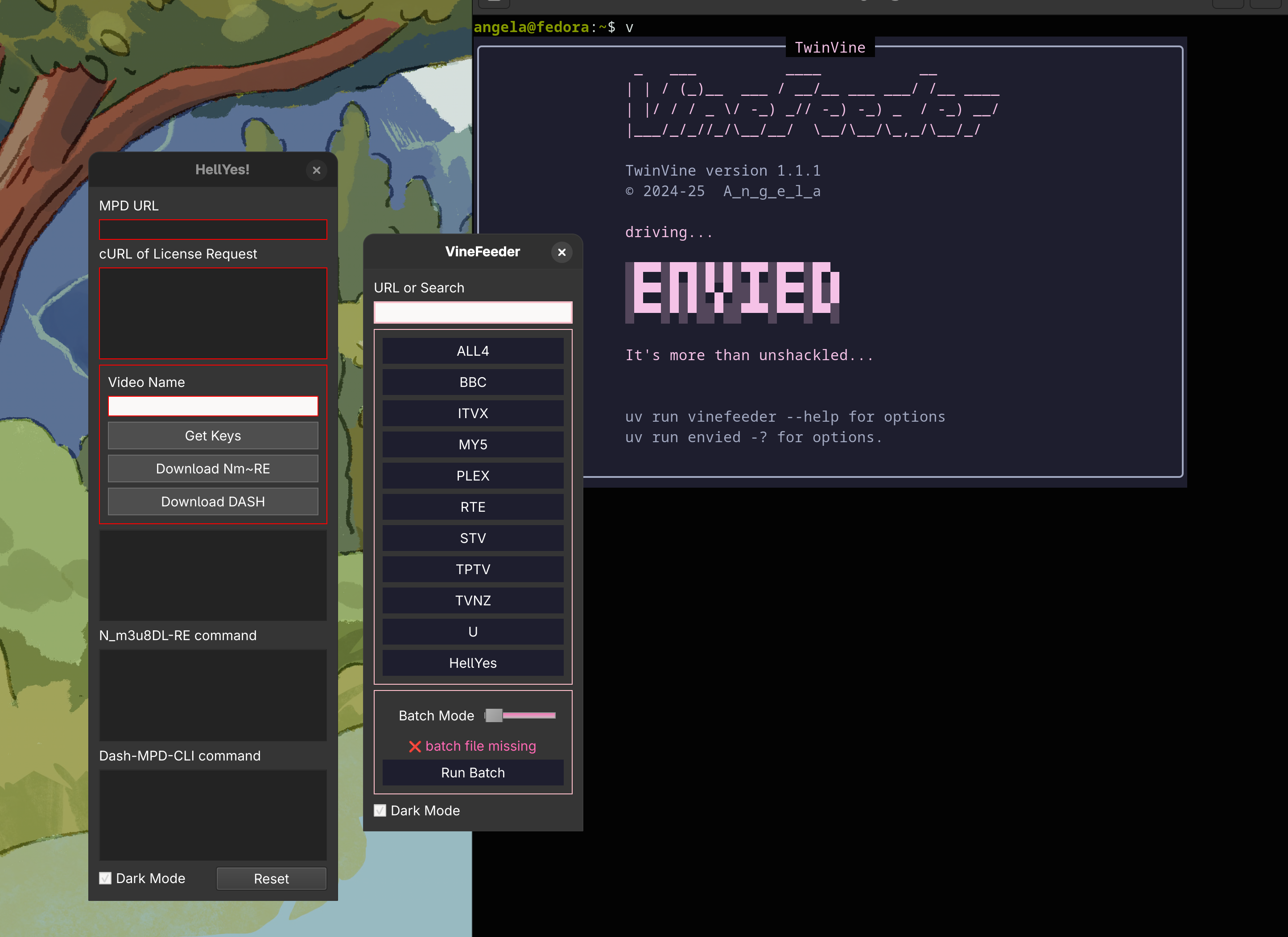Screen dimensions: 1288x937
Task: Click Run Batch button
Action: click(x=472, y=773)
